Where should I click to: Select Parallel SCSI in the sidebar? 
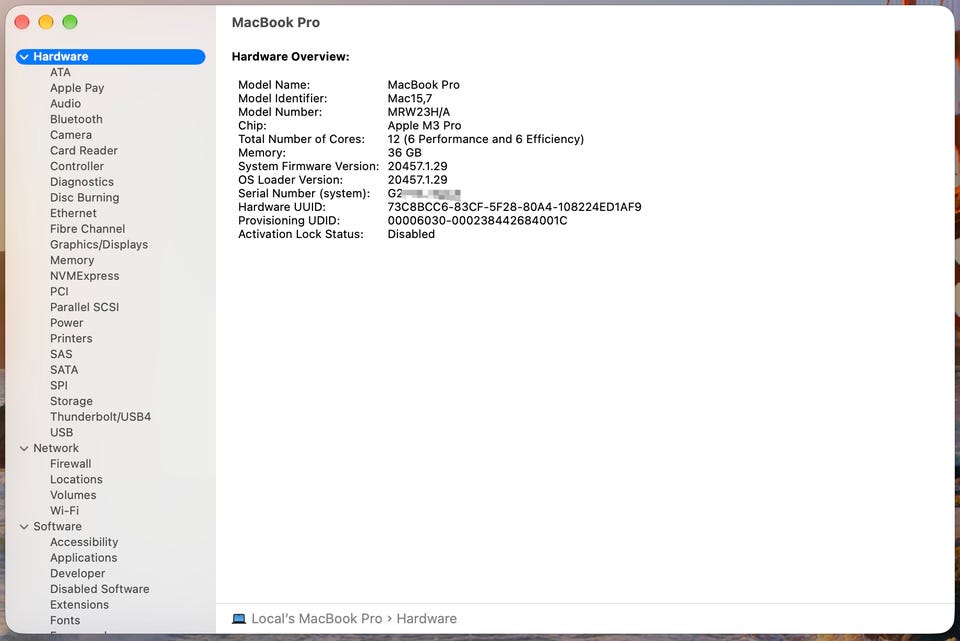(84, 307)
